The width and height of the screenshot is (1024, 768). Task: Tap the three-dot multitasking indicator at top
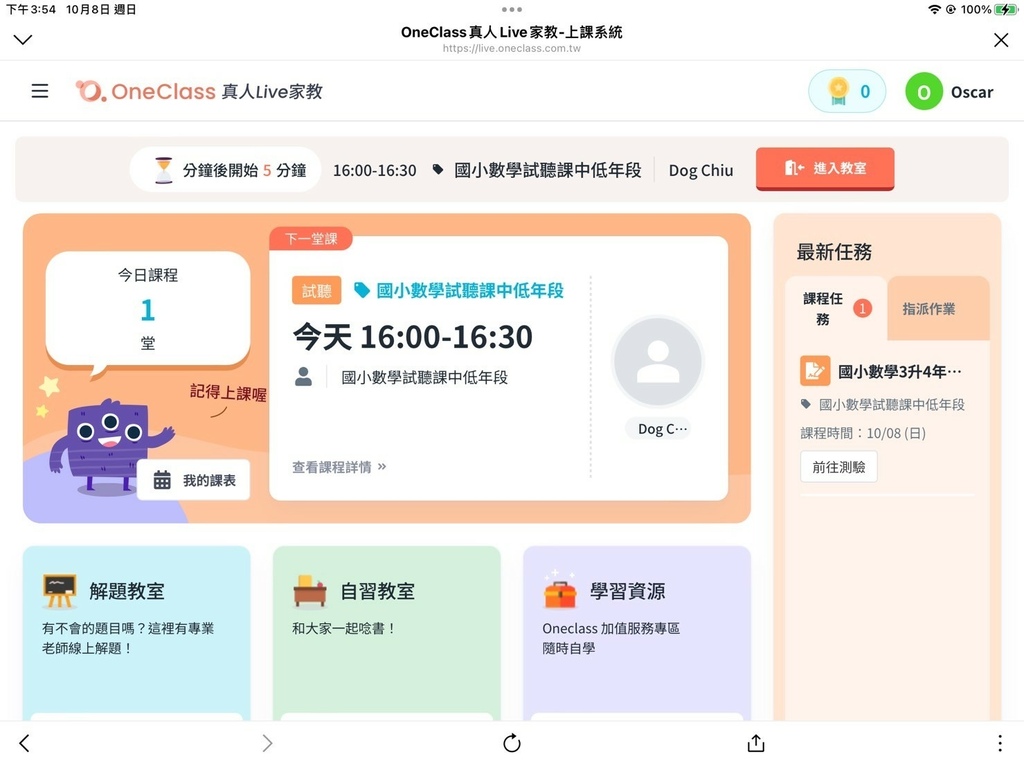pyautogui.click(x=511, y=9)
